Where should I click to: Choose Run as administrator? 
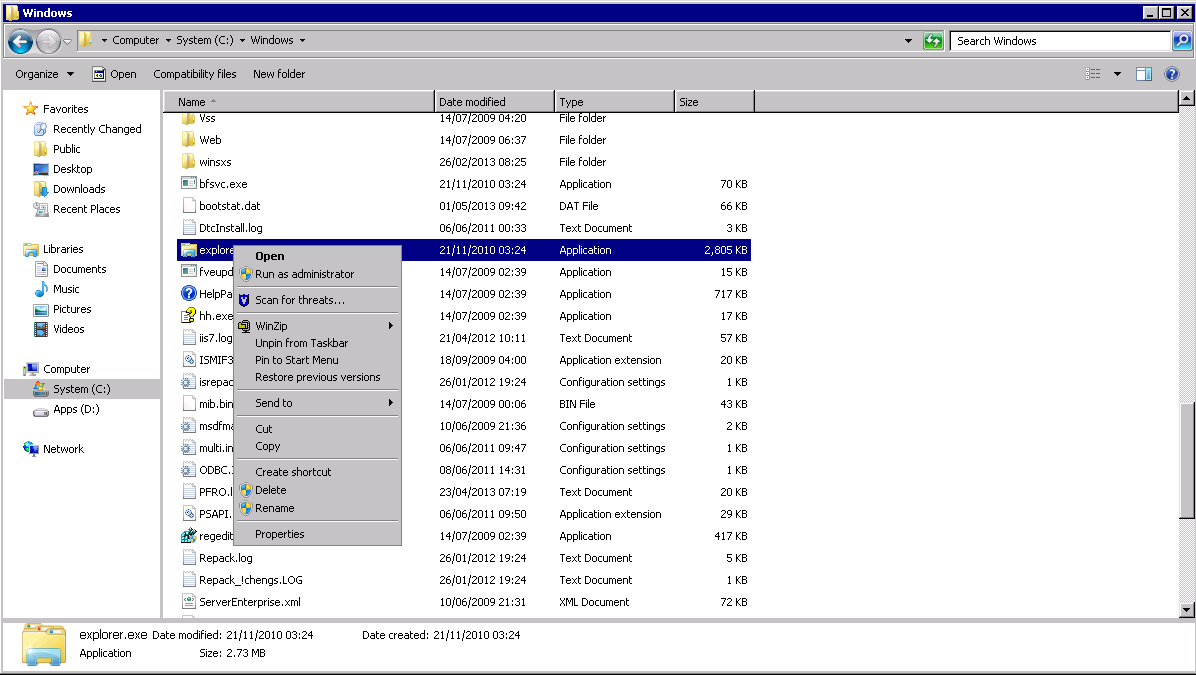coord(317,274)
